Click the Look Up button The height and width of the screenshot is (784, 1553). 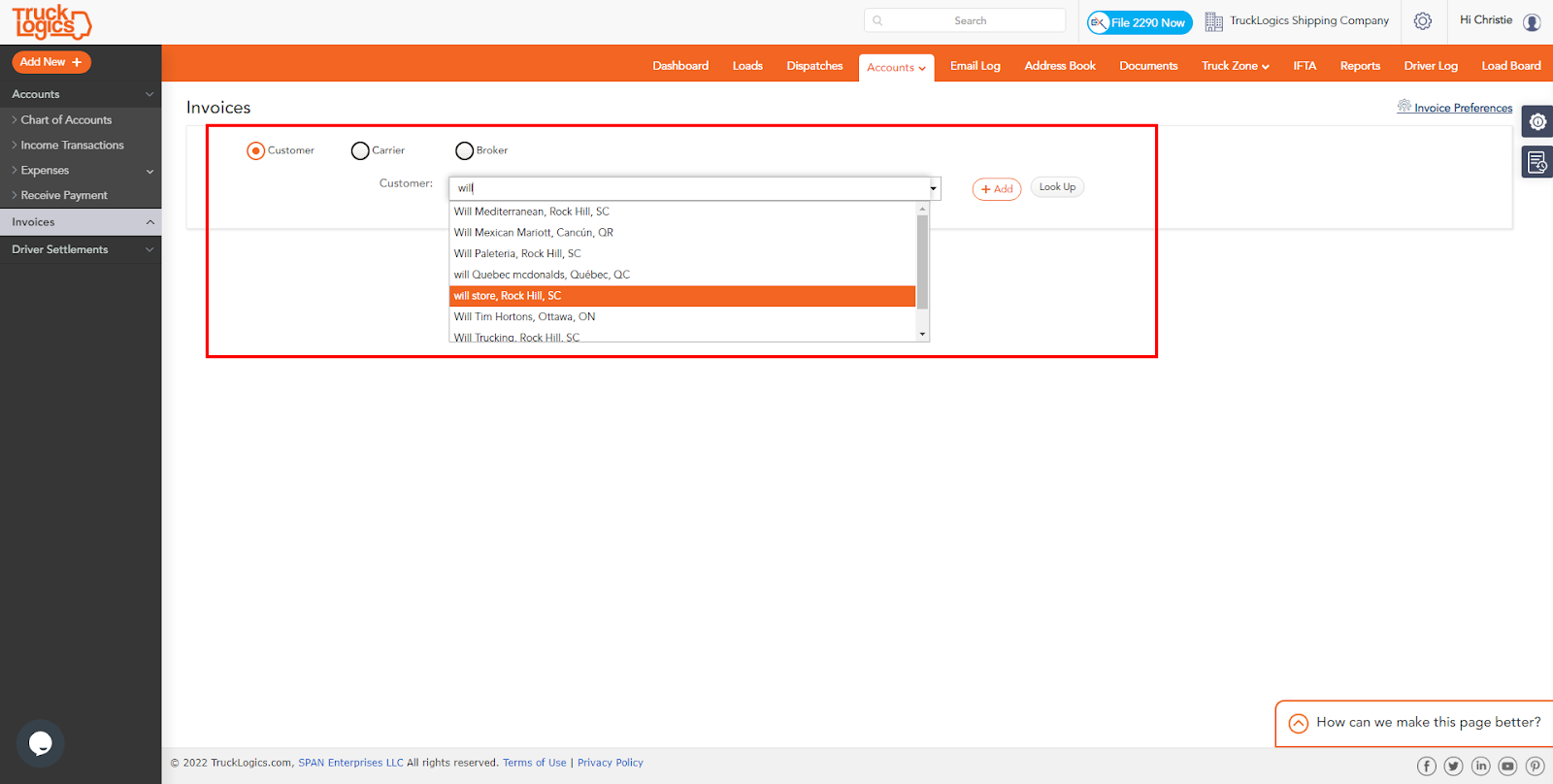tap(1057, 187)
